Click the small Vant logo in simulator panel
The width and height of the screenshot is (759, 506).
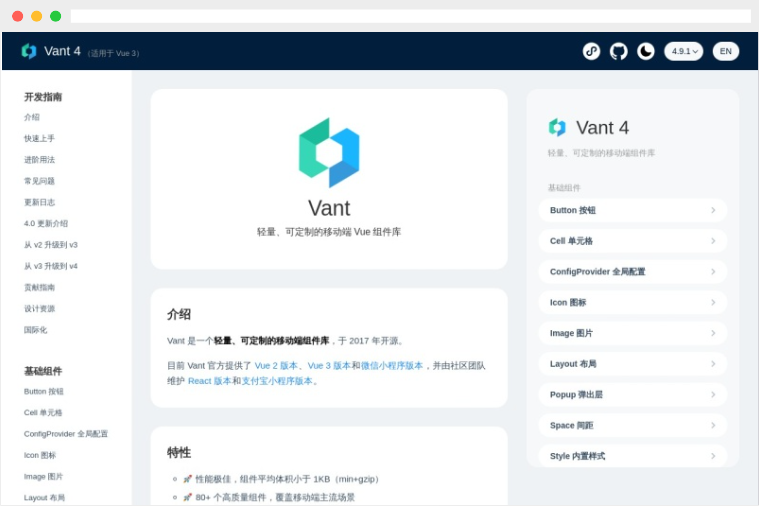(x=557, y=127)
